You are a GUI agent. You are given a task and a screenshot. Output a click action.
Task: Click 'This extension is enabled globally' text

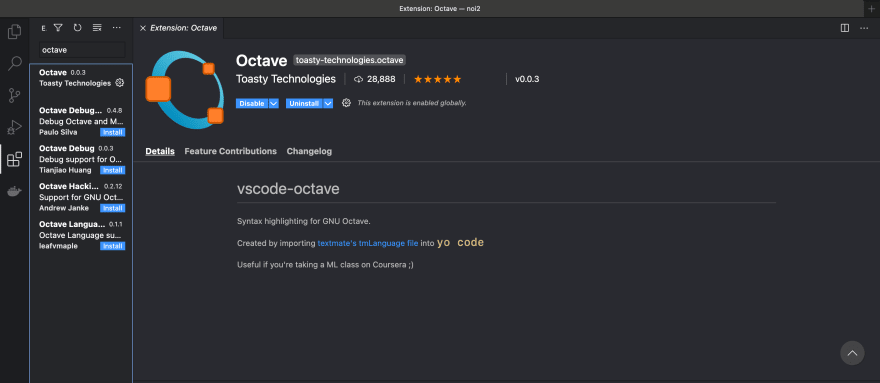(x=412, y=103)
